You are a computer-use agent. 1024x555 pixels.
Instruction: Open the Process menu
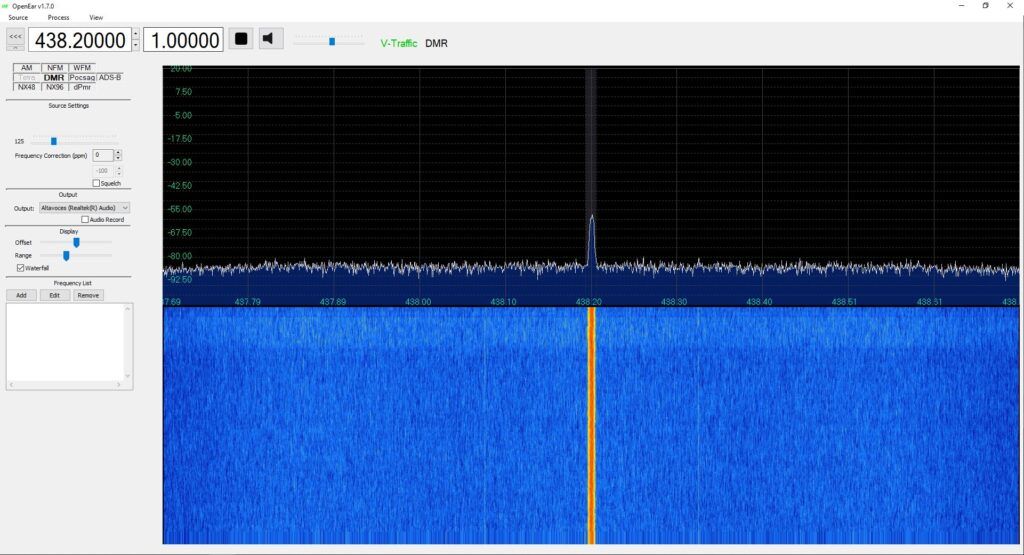[x=58, y=18]
